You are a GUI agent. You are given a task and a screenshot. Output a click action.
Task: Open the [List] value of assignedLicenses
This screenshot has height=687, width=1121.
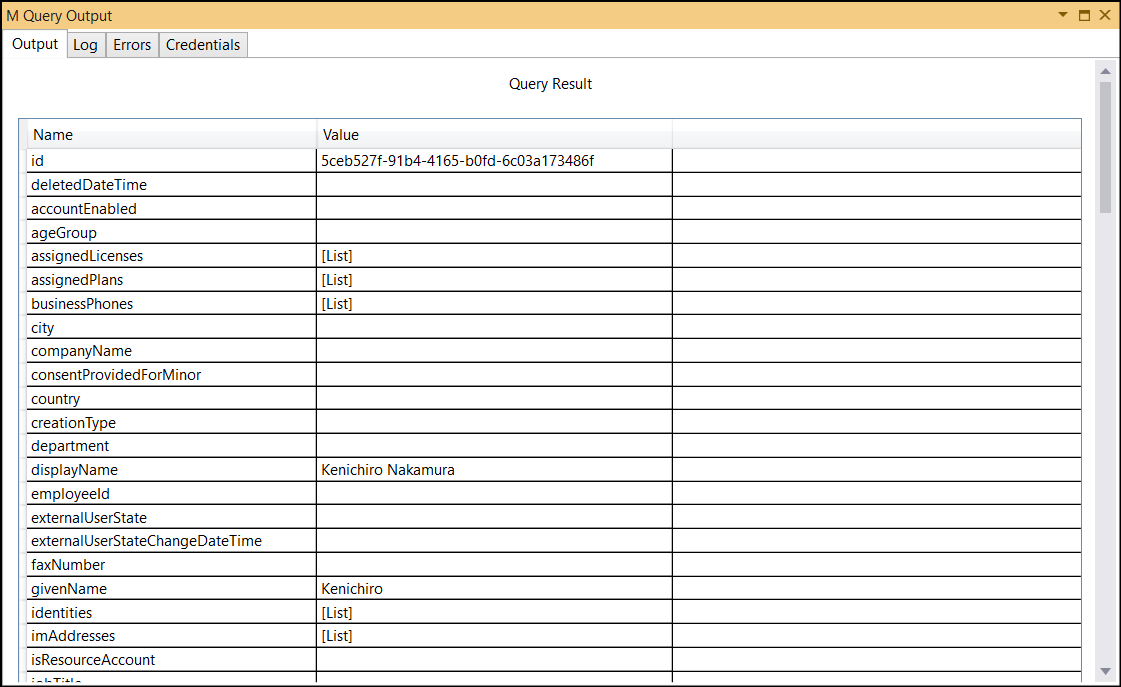pyautogui.click(x=494, y=256)
